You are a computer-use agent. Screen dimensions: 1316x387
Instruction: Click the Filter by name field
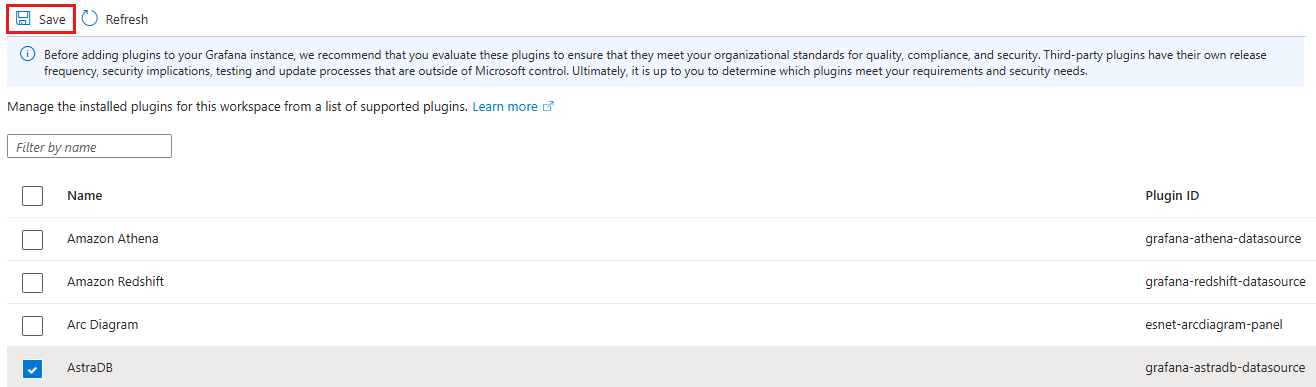(x=89, y=147)
